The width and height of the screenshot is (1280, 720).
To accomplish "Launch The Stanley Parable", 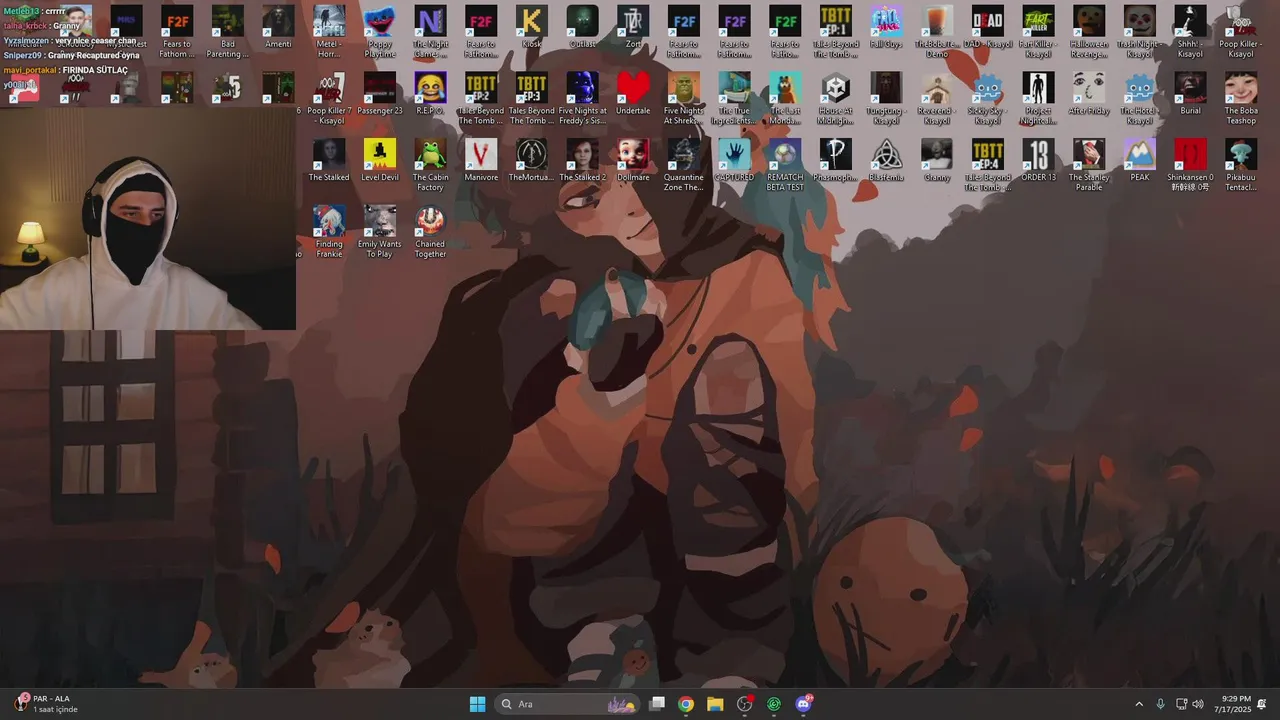I will click(x=1089, y=166).
